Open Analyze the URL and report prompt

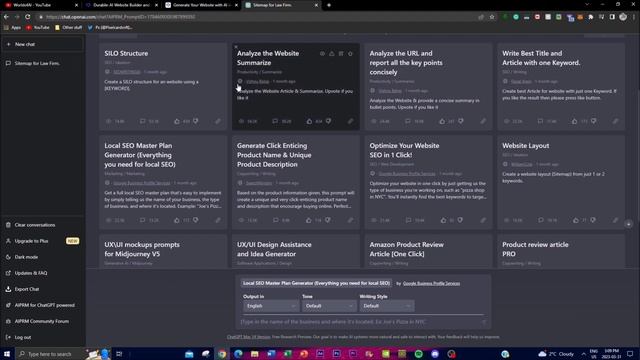point(428,87)
